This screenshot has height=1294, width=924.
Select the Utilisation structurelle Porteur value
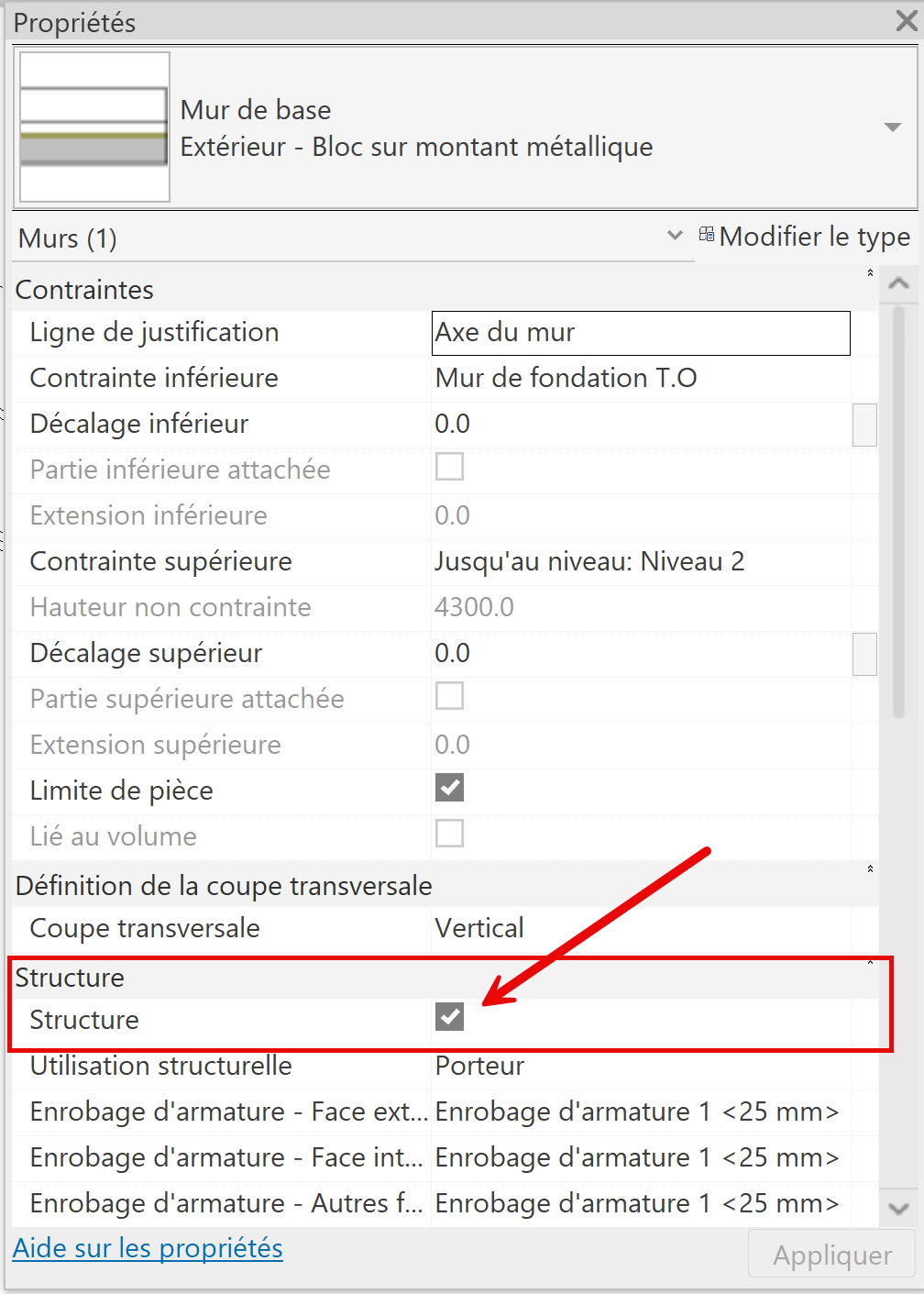pos(640,1067)
